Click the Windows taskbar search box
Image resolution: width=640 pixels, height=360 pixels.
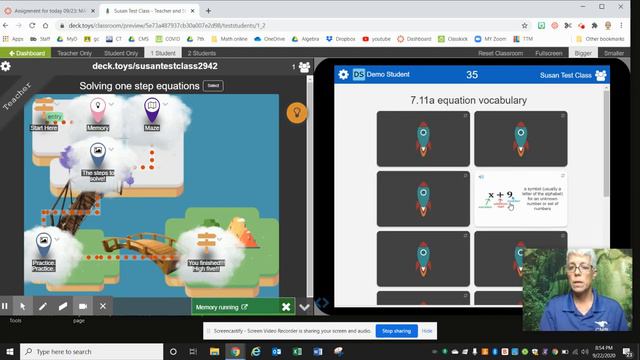click(91, 351)
